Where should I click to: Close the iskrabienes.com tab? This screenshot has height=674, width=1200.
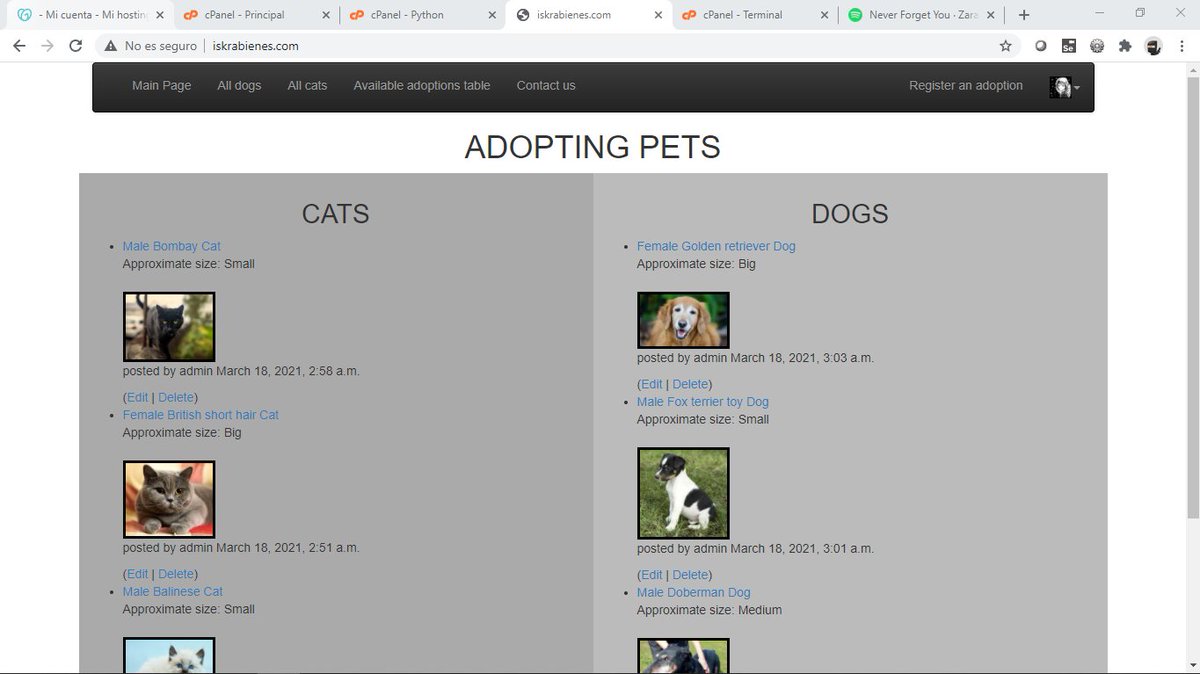[x=657, y=15]
